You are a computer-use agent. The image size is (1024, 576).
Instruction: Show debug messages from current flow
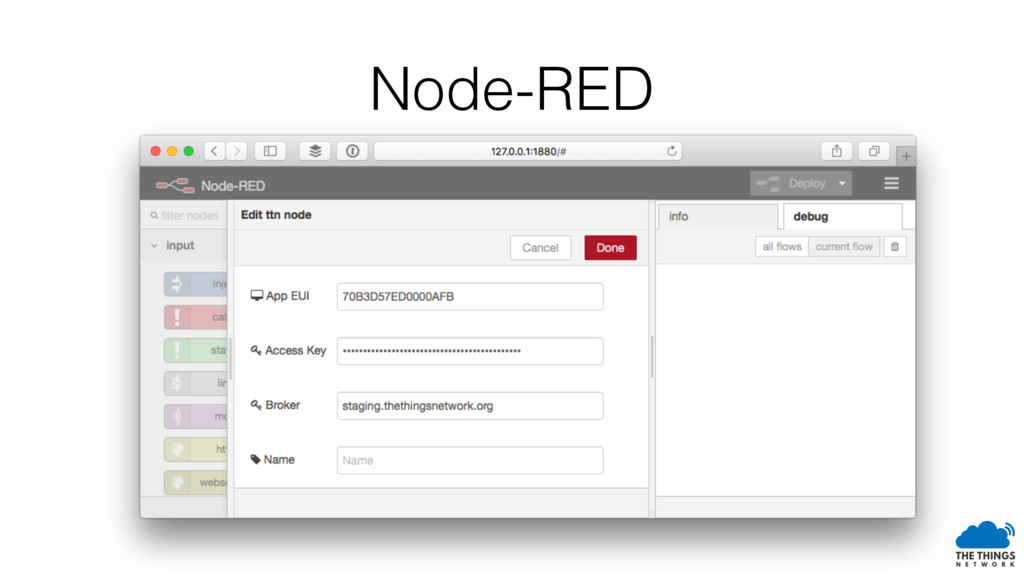click(844, 247)
